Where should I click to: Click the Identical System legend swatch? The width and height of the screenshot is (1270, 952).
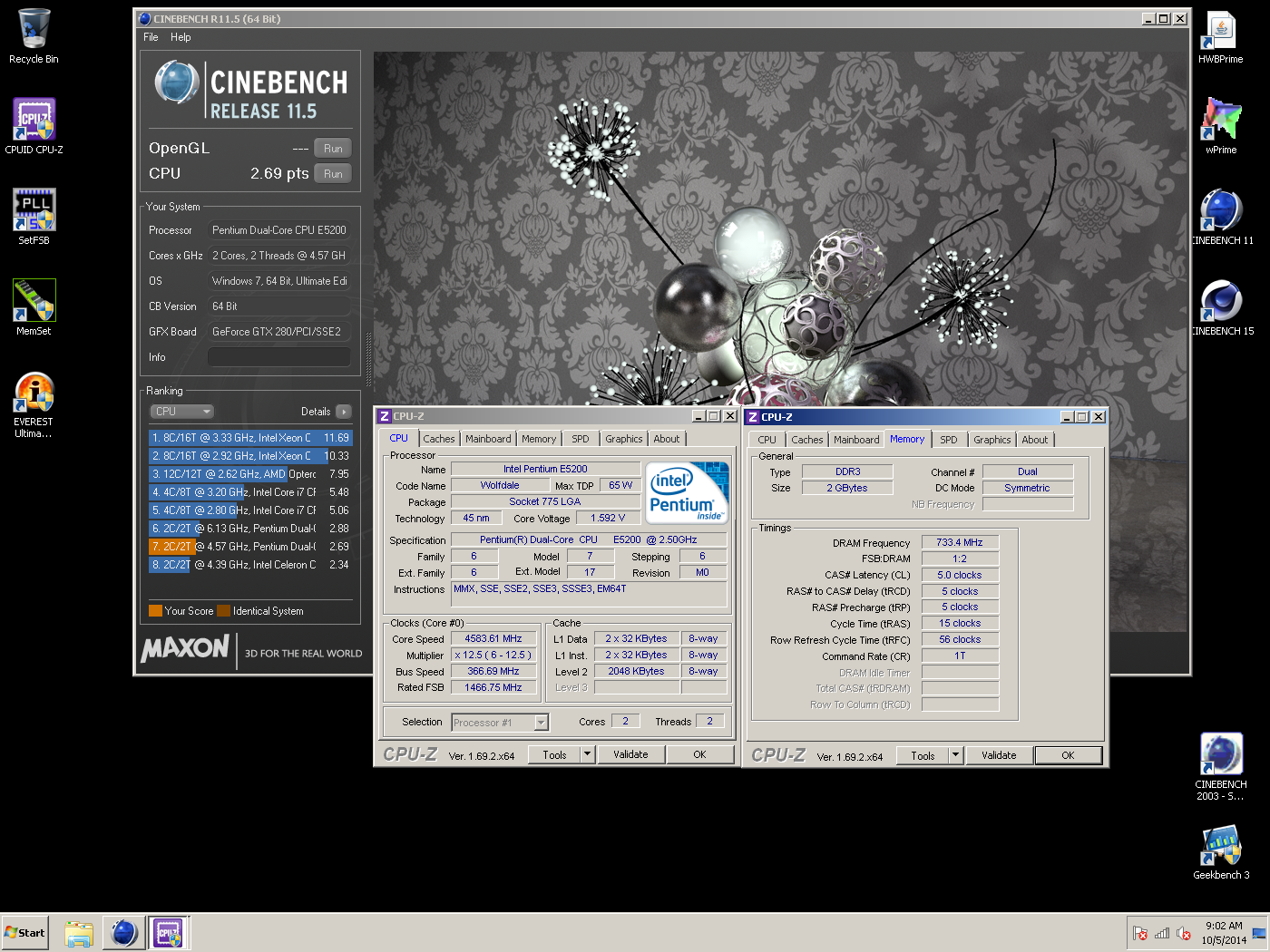pyautogui.click(x=223, y=611)
